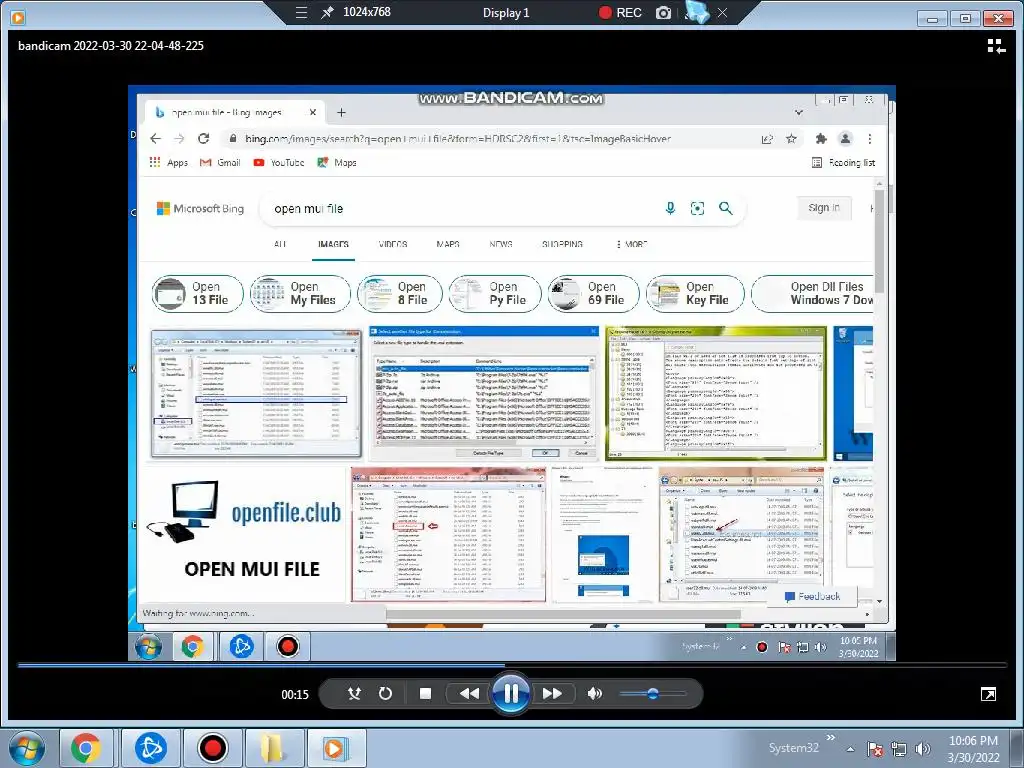Click the Apps bookmark grid icon
This screenshot has height=768, width=1024.
(155, 162)
